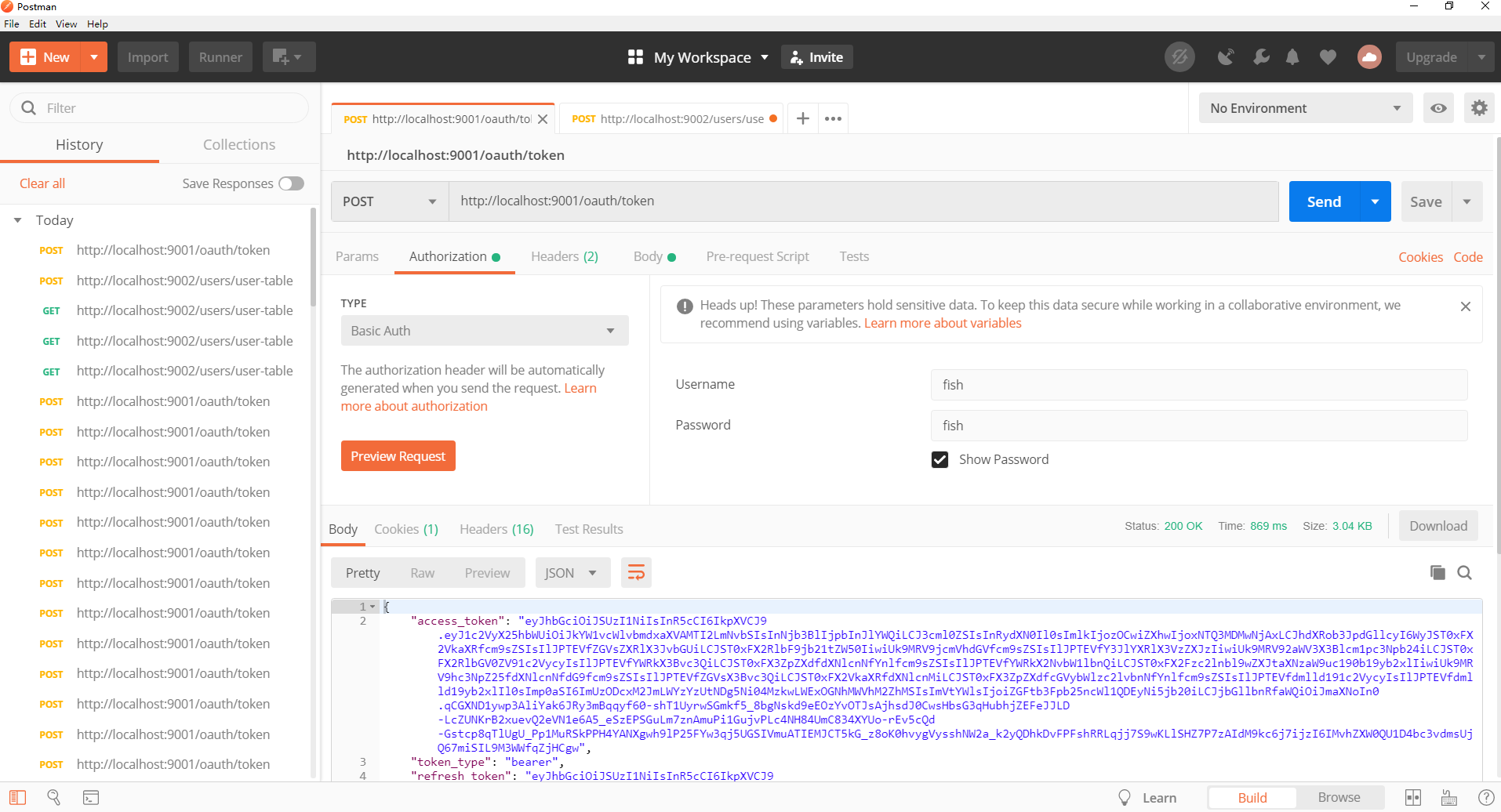Click Learn more about variables link
The height and width of the screenshot is (812, 1501).
(943, 324)
